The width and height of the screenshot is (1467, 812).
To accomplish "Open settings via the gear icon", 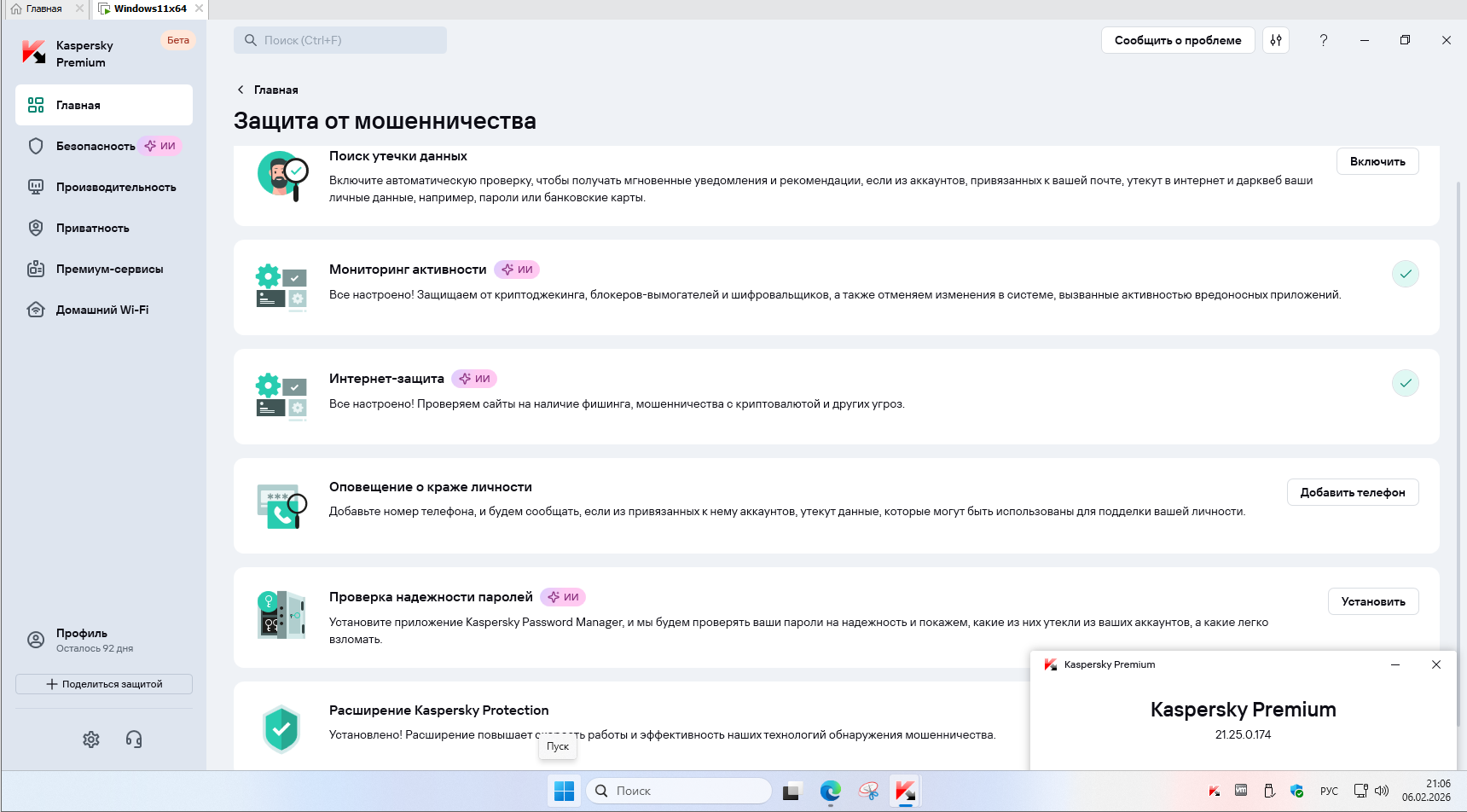I will click(x=91, y=739).
